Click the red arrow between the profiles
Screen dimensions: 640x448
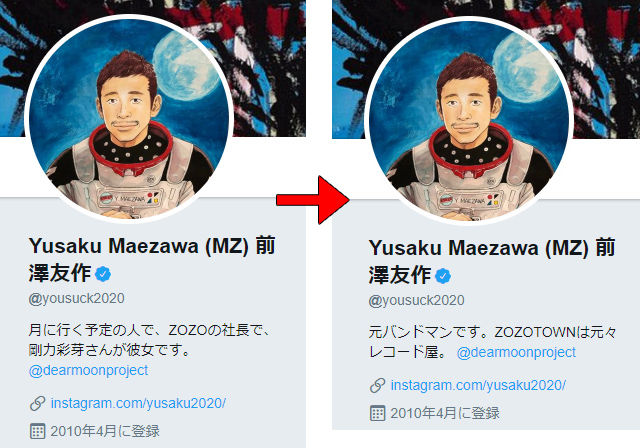313,200
